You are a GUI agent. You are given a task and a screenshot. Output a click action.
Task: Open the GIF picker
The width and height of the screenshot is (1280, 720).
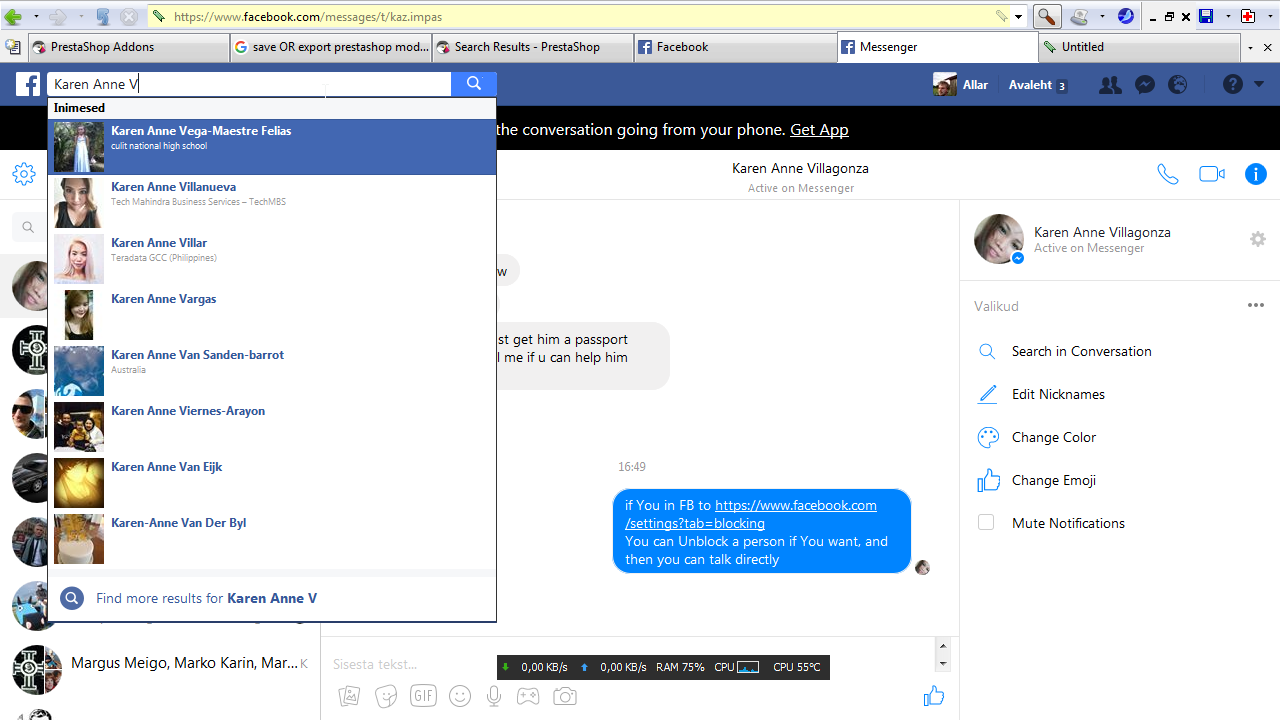click(423, 696)
